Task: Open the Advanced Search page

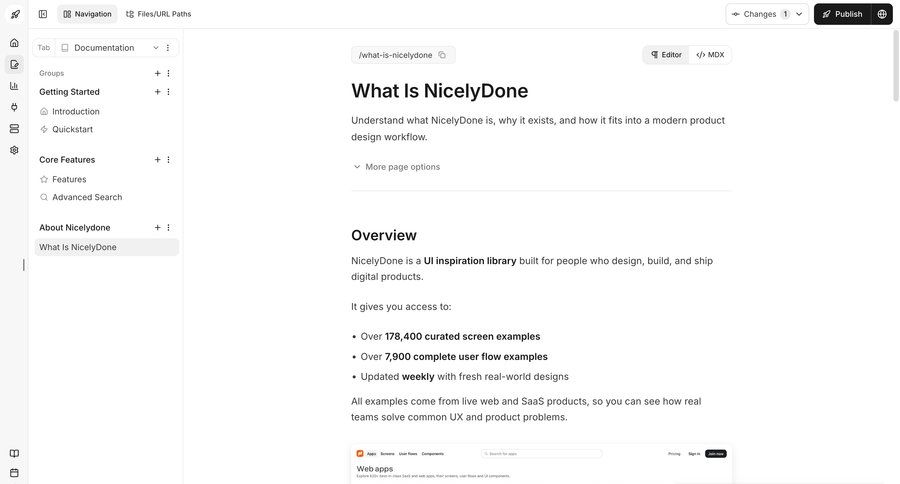Action: click(x=87, y=197)
